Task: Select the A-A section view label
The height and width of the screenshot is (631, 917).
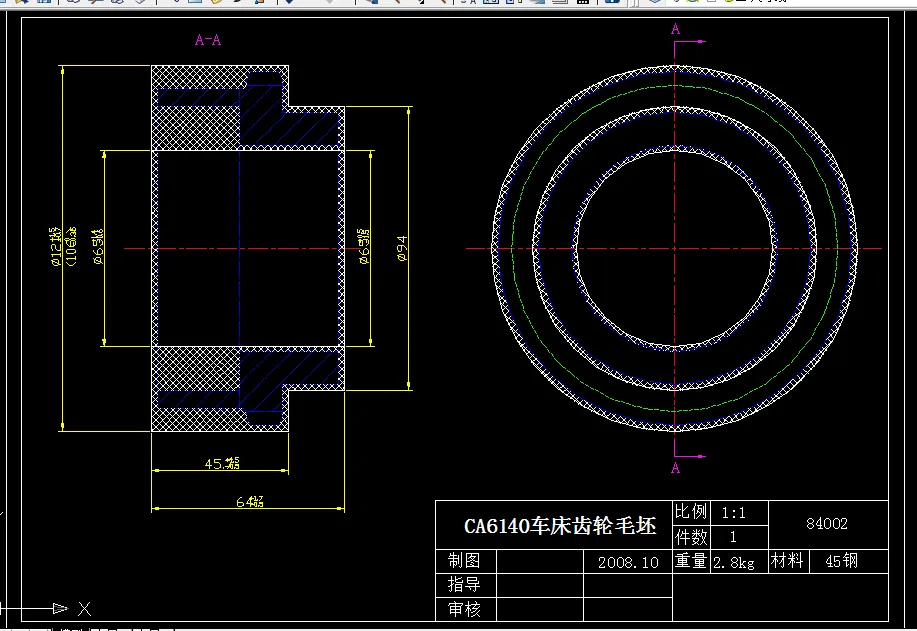Action: [x=208, y=40]
